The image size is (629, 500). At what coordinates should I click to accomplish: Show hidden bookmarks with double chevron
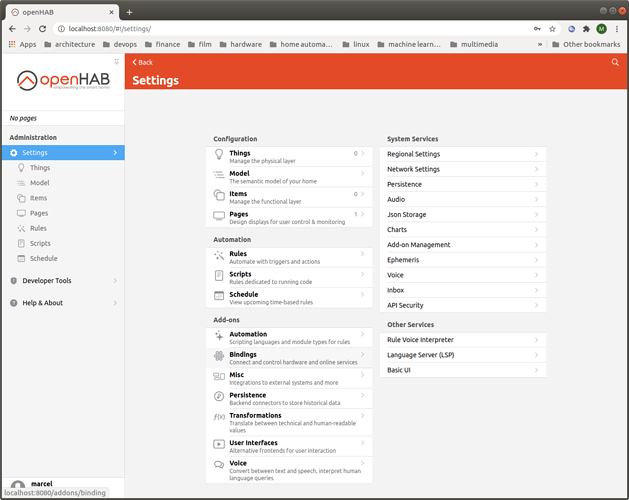point(540,44)
